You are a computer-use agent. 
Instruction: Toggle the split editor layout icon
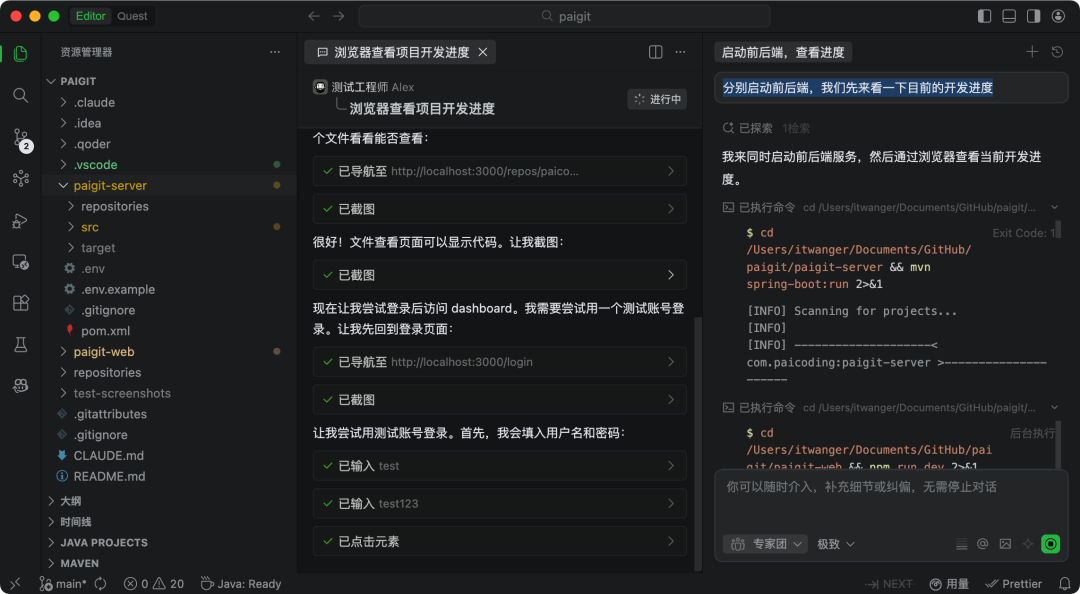point(654,50)
